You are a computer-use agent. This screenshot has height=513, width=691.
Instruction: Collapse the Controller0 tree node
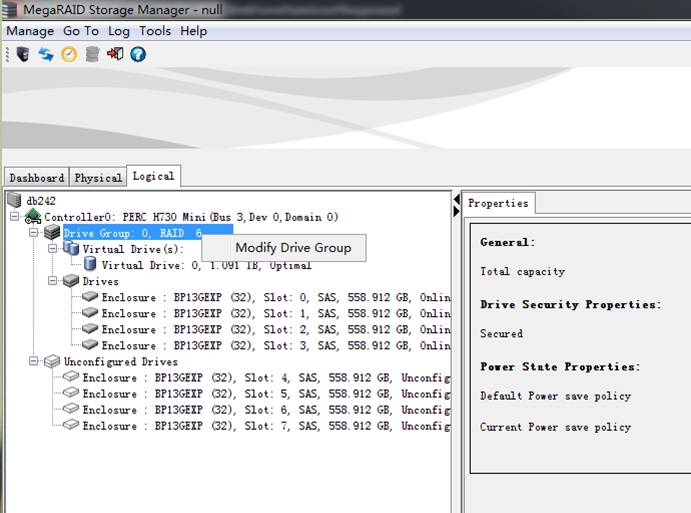pyautogui.click(x=15, y=216)
